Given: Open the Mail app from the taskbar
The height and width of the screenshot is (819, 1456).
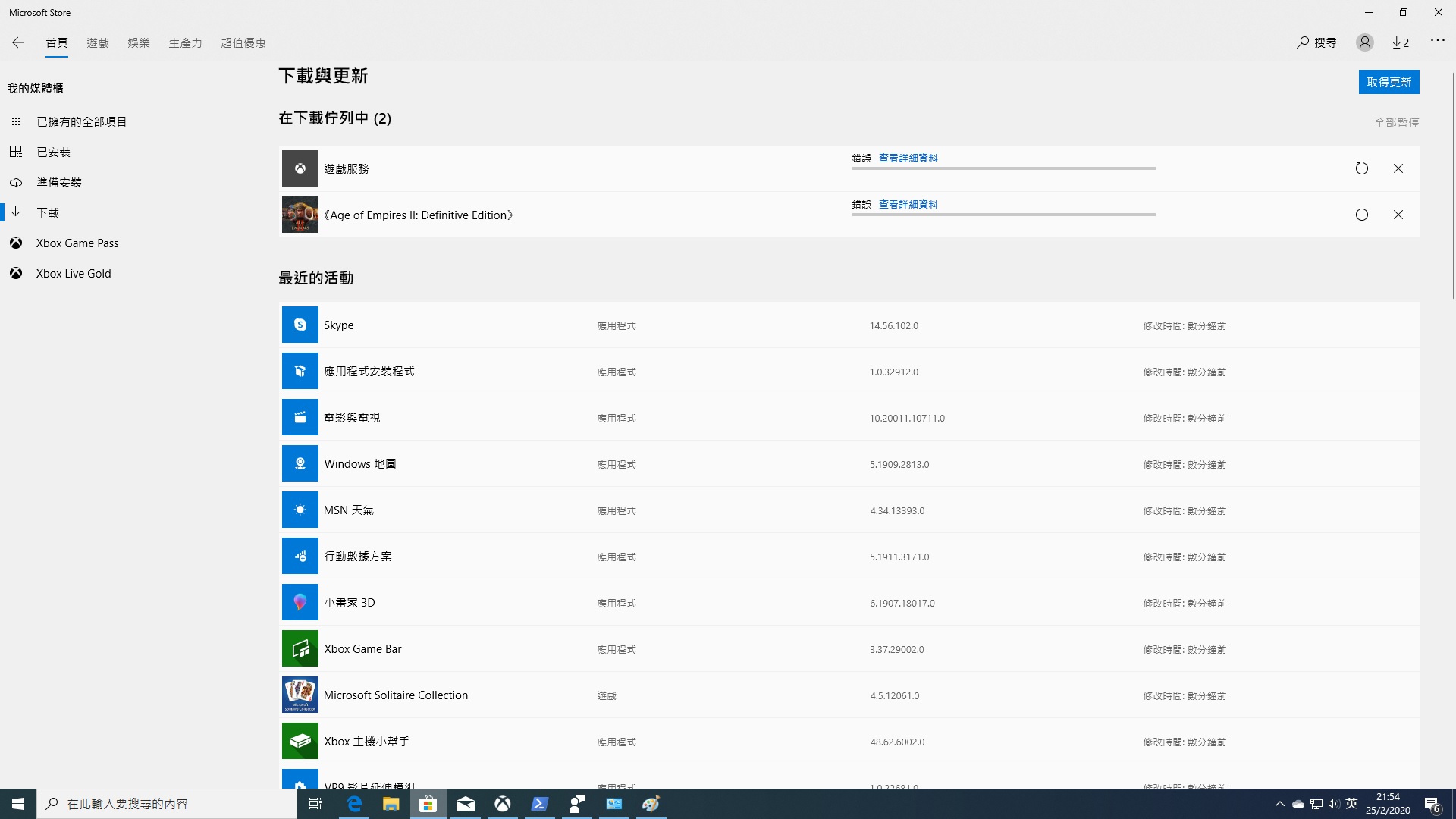Looking at the screenshot, I should coord(465,804).
